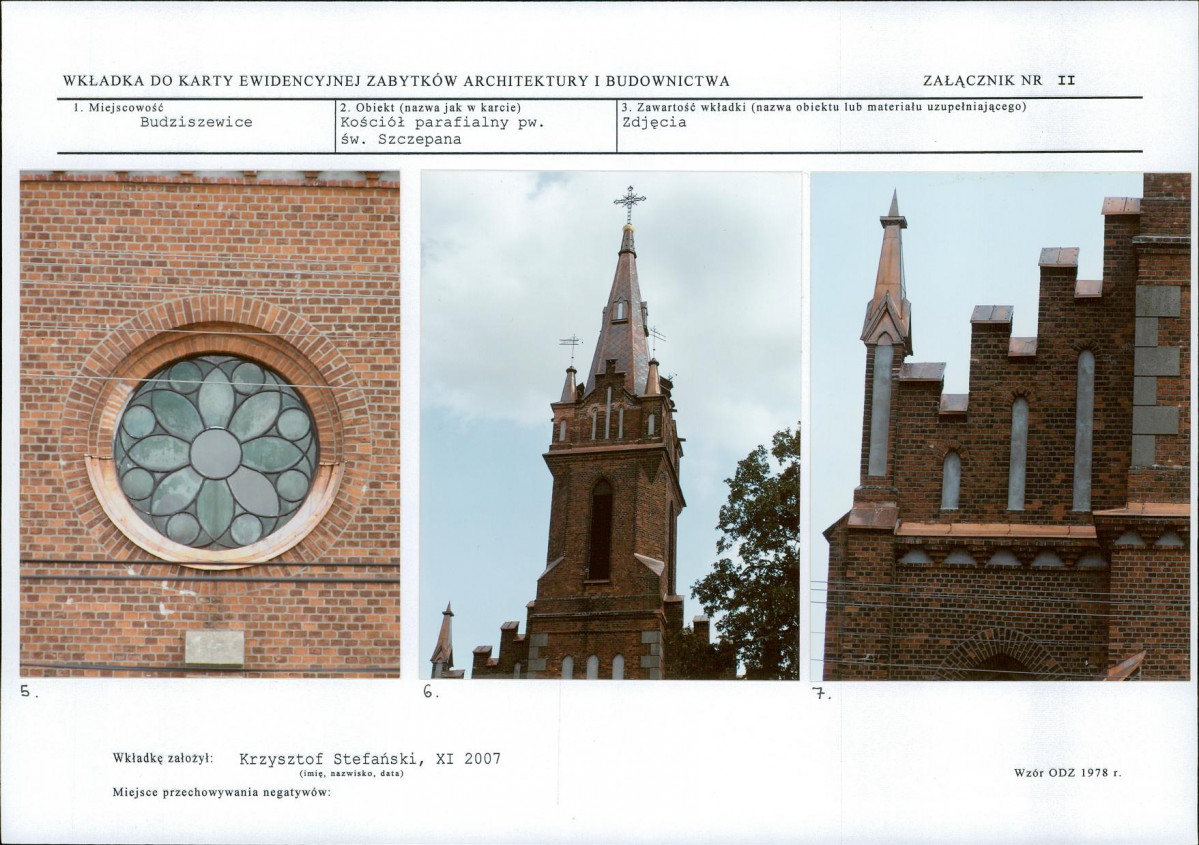Click the text 'św. Szczepana'
The image size is (1199, 845).
[401, 140]
